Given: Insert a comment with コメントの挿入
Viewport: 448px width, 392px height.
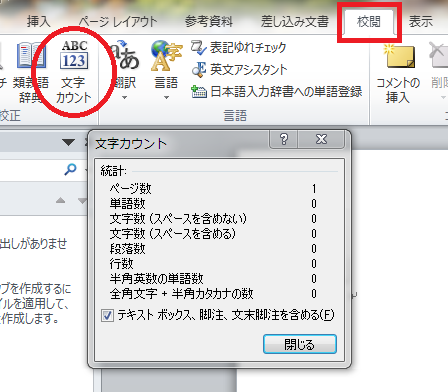Looking at the screenshot, I should pyautogui.click(x=398, y=74).
